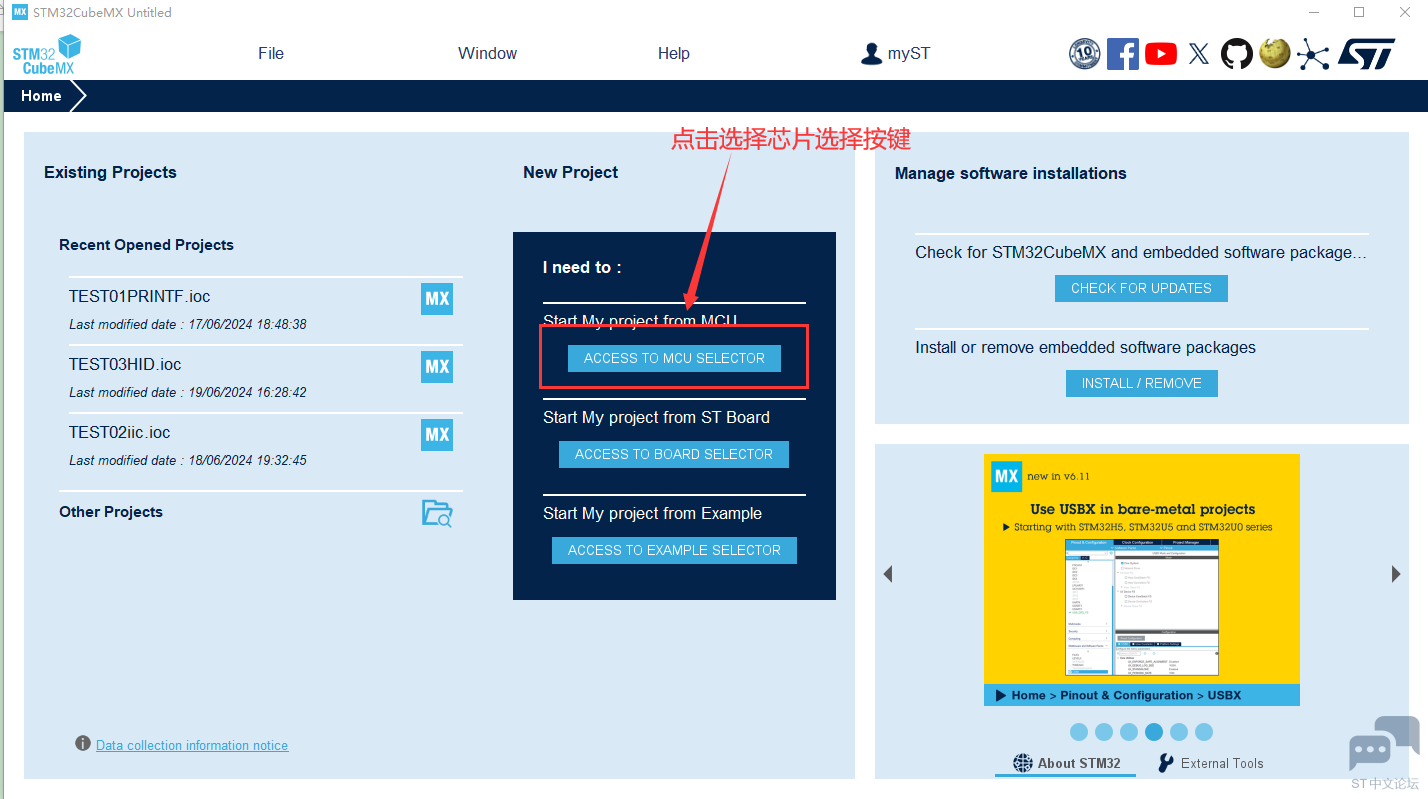Click MX icon next to TEST03HID.ioc
Viewport: 1428px width, 799px height.
click(437, 366)
